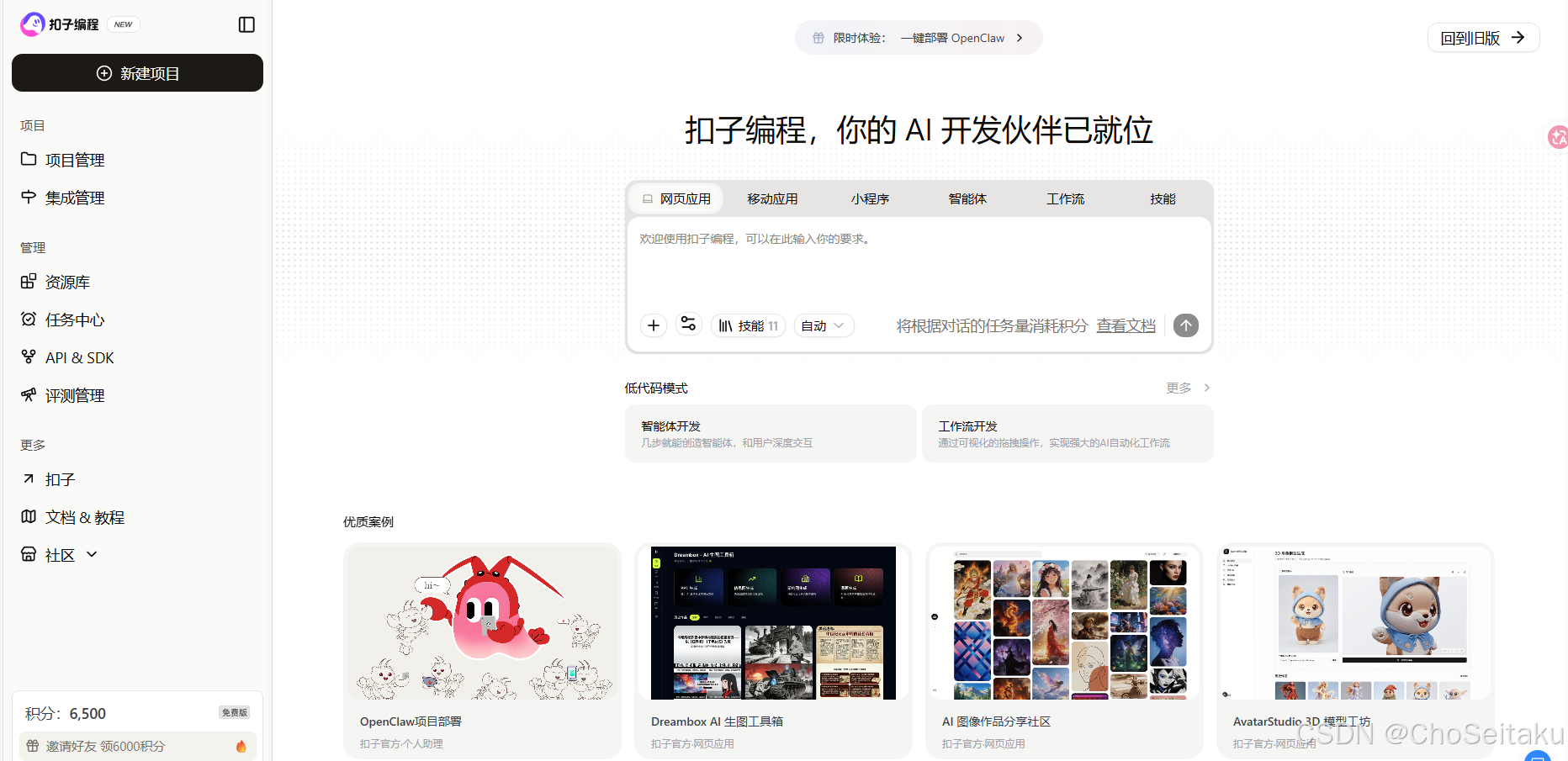Open 任务中心 in the sidebar
The width and height of the screenshot is (1568, 761).
75,320
